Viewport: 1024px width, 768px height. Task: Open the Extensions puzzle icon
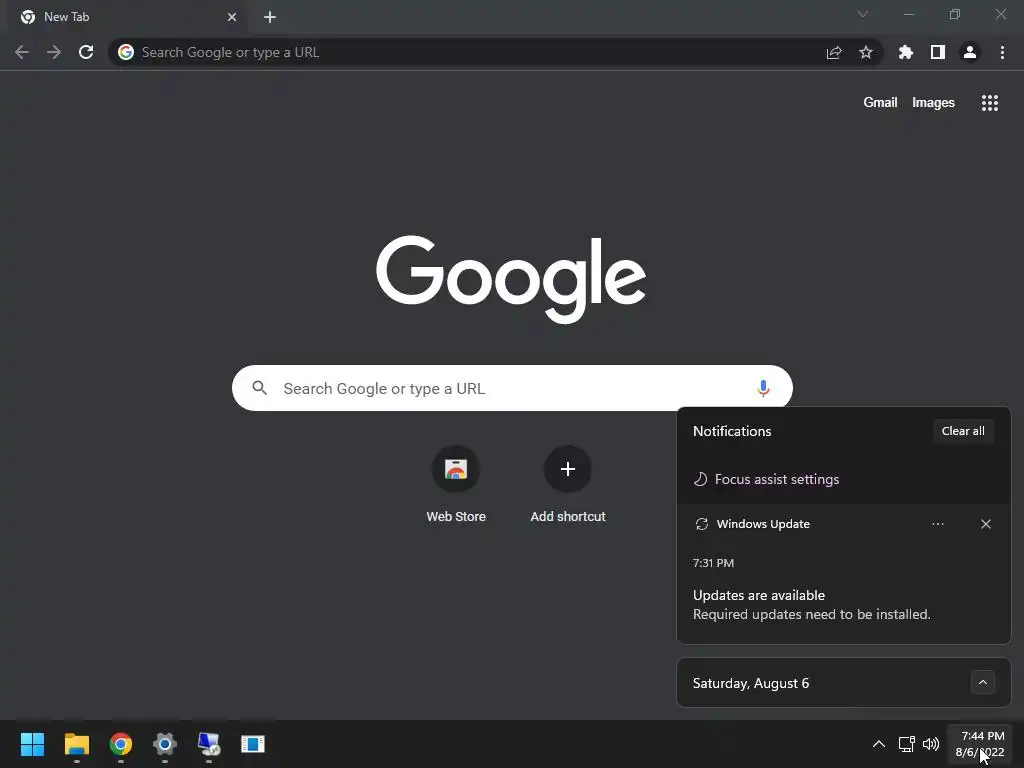(906, 52)
